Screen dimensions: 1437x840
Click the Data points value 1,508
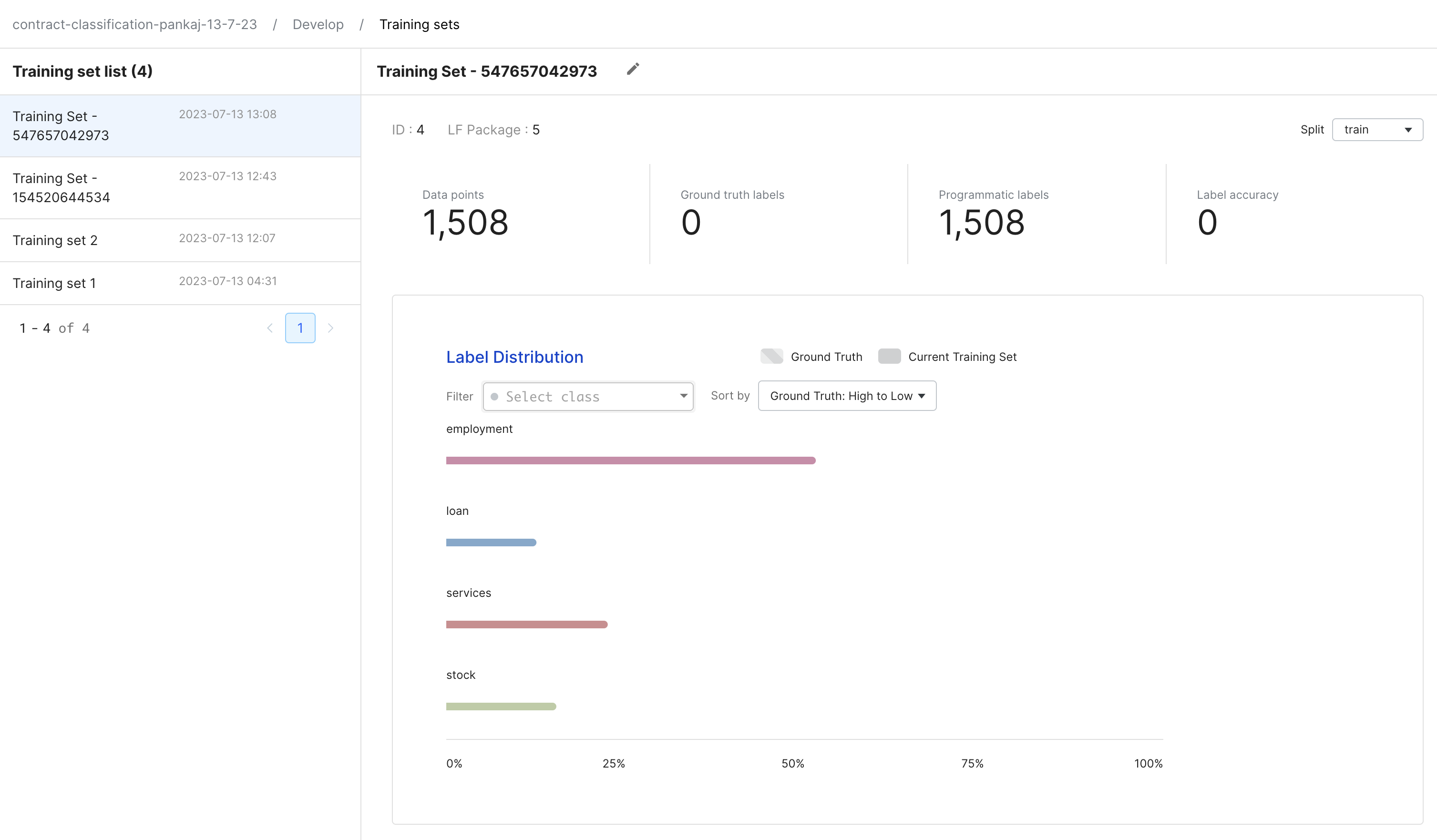pos(465,223)
